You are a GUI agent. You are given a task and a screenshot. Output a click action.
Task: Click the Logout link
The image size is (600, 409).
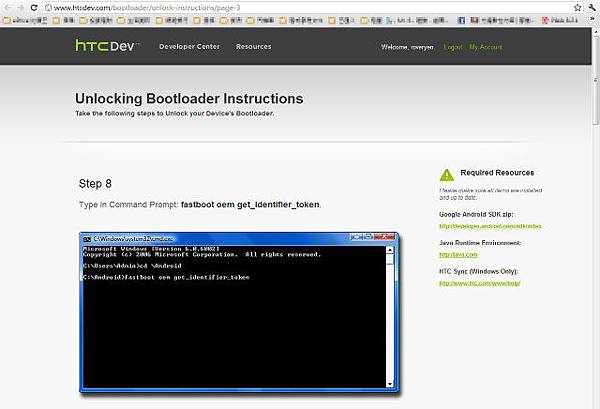[453, 47]
